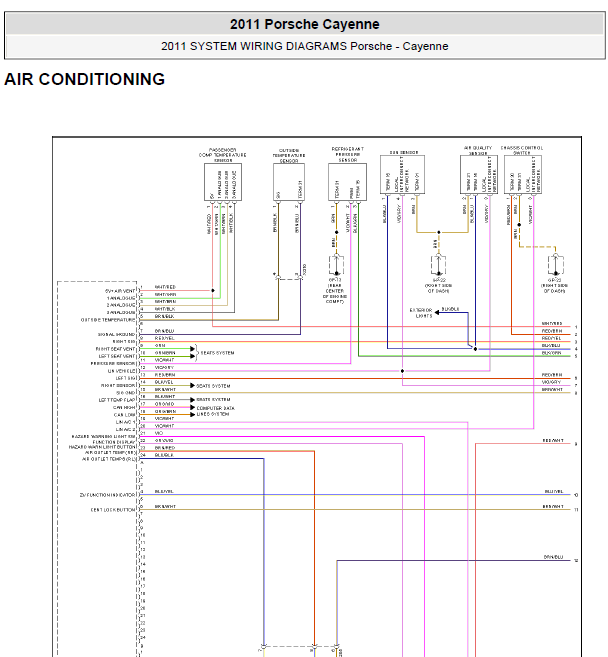
Task: Click the 'SIGNAL GROUND' pin label
Action: (116, 335)
